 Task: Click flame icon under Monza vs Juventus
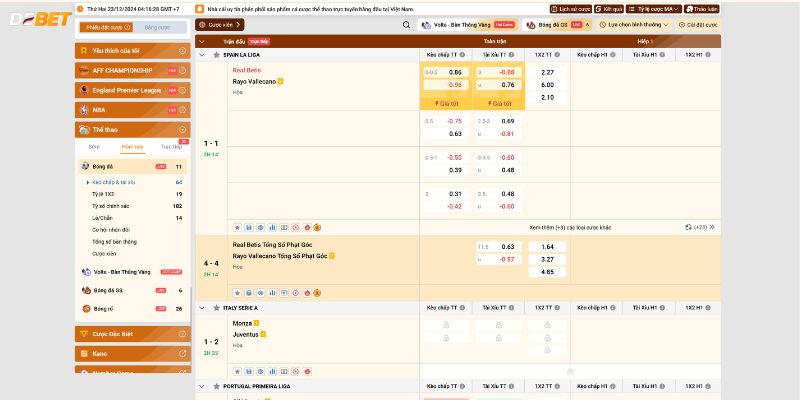(x=307, y=371)
